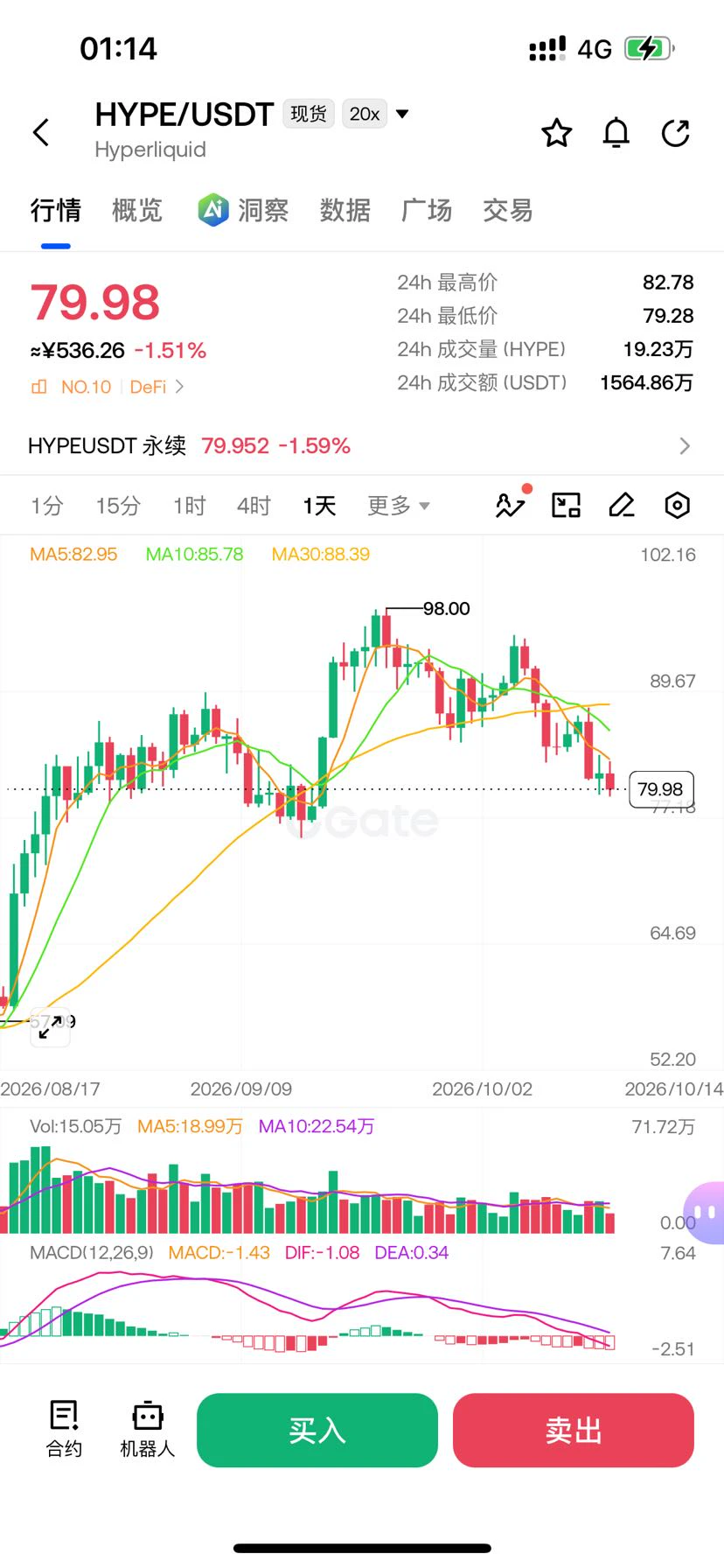The width and height of the screenshot is (724, 1568).
Task: Tap the 现货 spot badge
Action: (309, 114)
